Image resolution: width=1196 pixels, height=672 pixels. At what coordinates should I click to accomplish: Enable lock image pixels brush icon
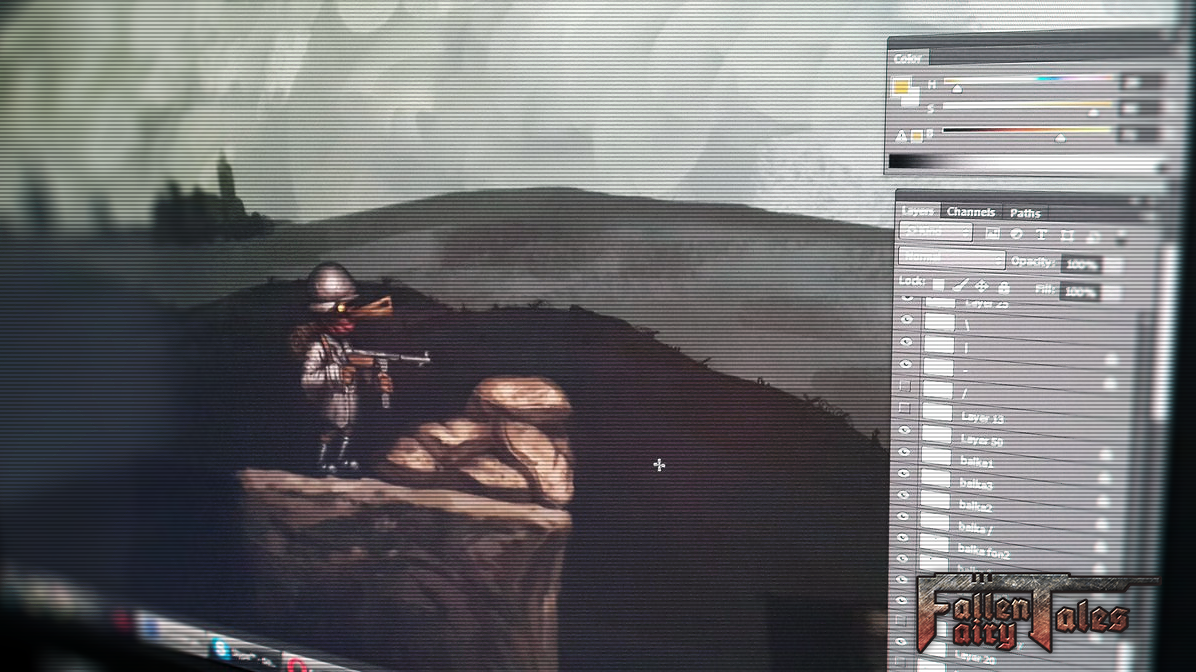tap(960, 285)
